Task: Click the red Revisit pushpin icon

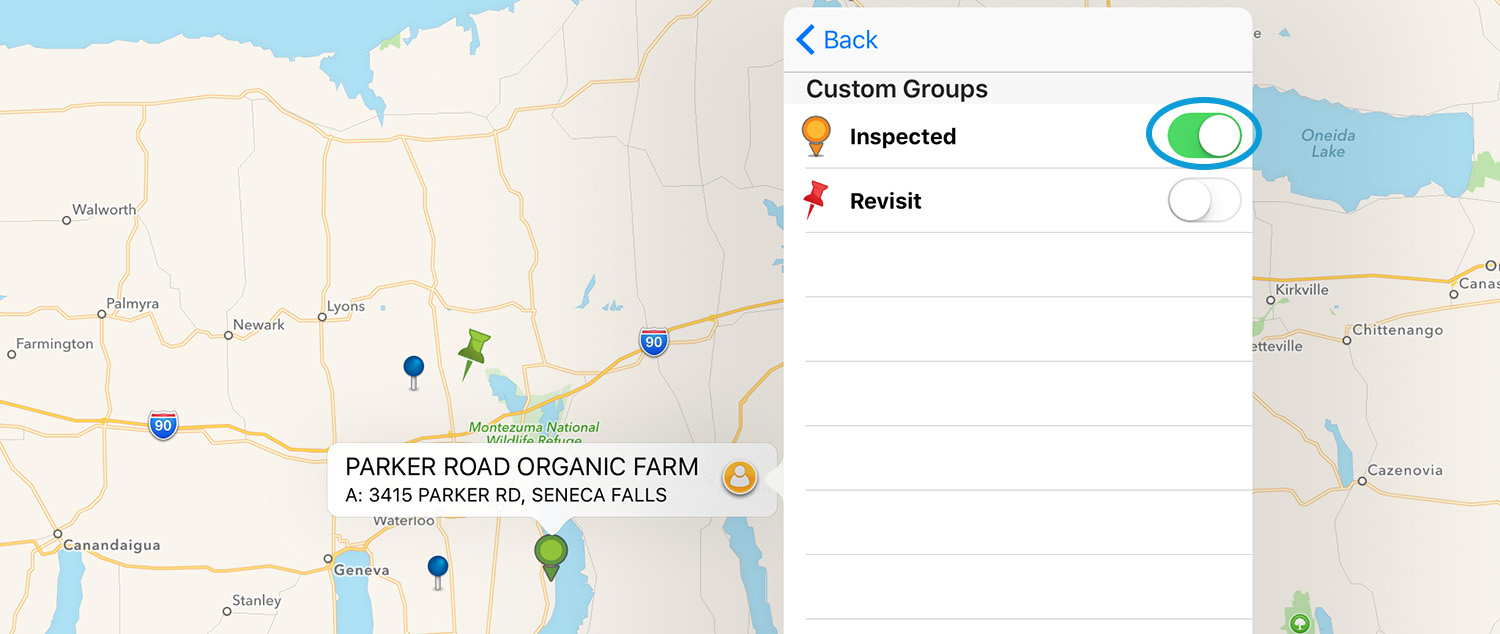Action: (816, 200)
